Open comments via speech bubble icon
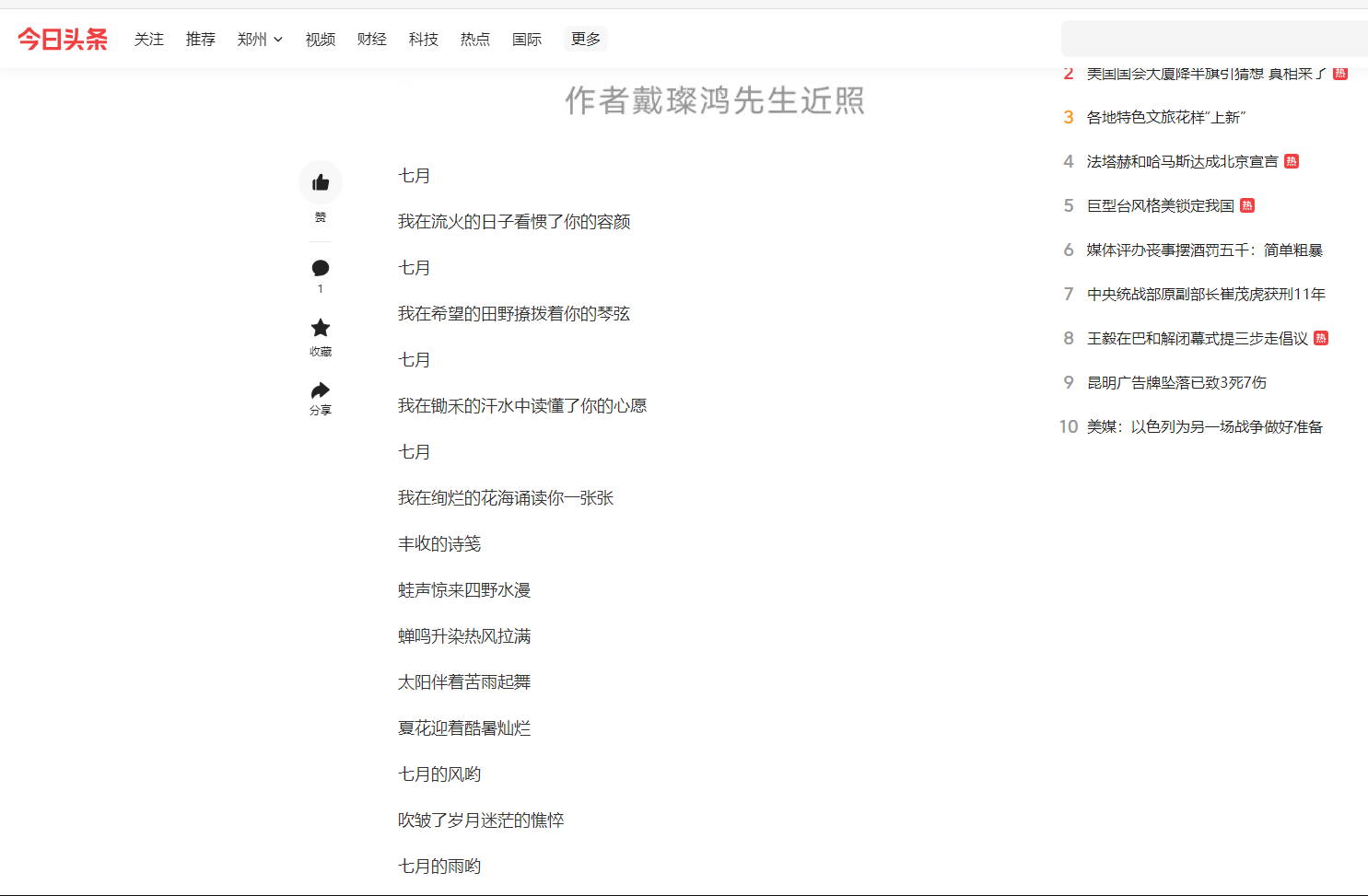 [x=321, y=268]
